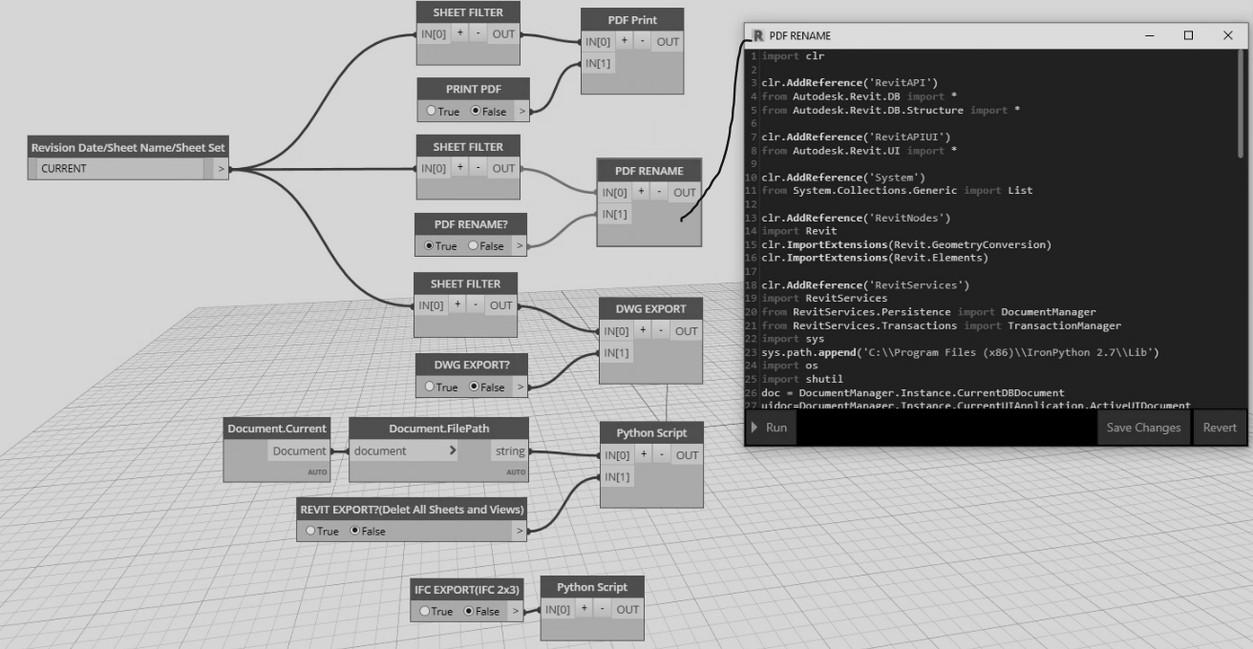Click code line 'import shutil' in editor
The width and height of the screenshot is (1253, 649).
click(802, 379)
